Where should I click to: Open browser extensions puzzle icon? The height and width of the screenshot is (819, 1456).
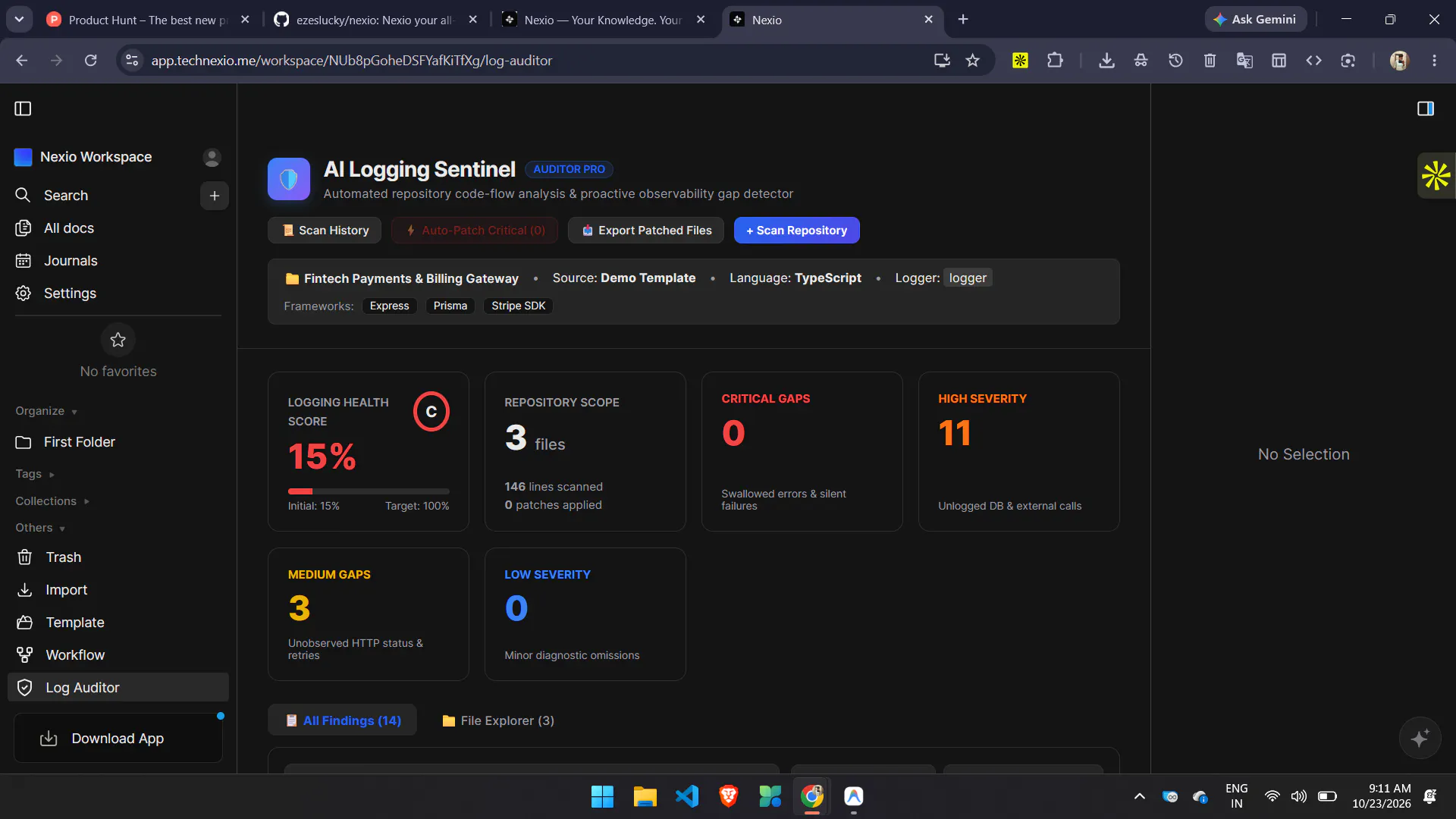click(x=1055, y=61)
